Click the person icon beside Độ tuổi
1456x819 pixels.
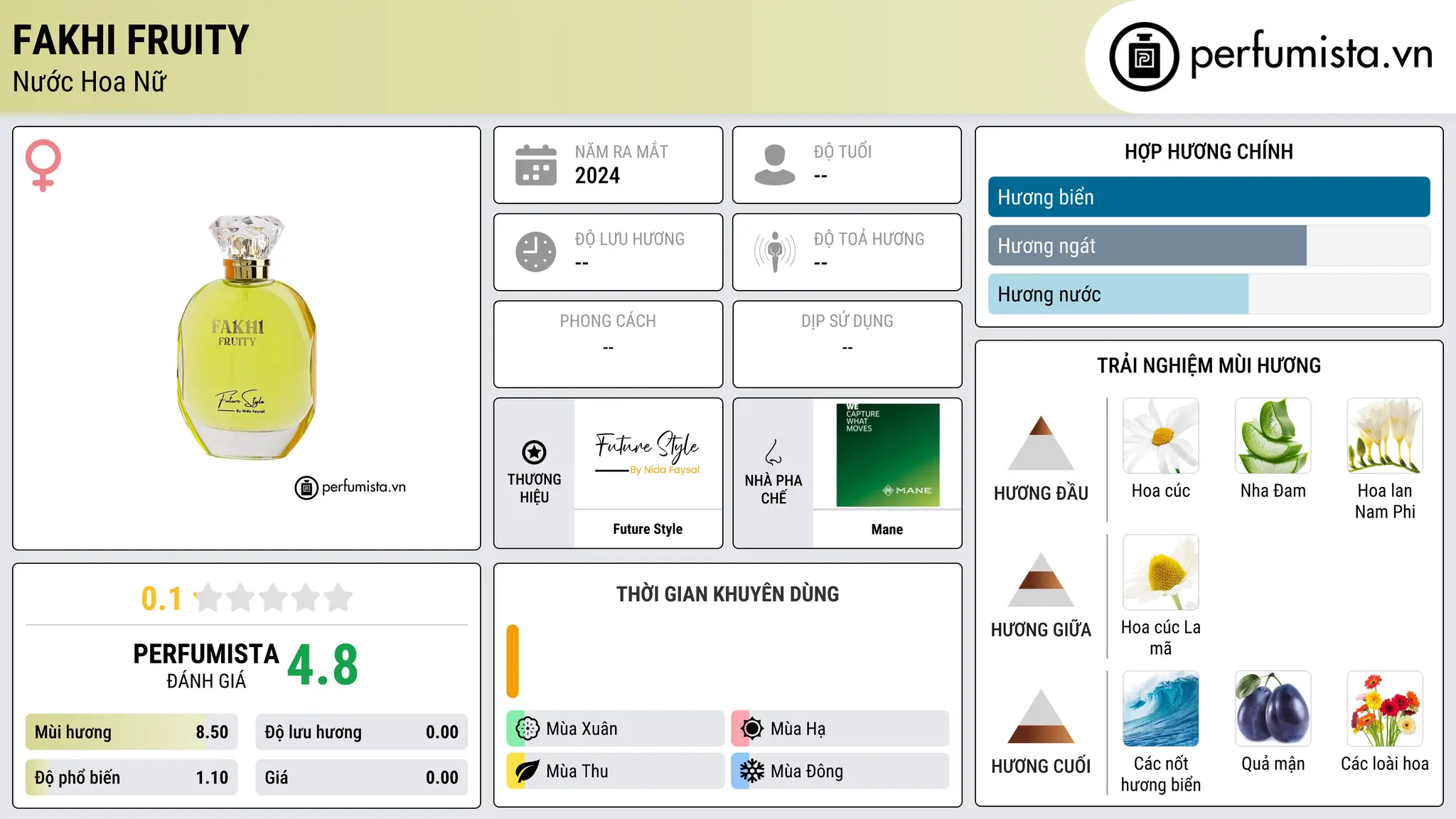point(775,165)
